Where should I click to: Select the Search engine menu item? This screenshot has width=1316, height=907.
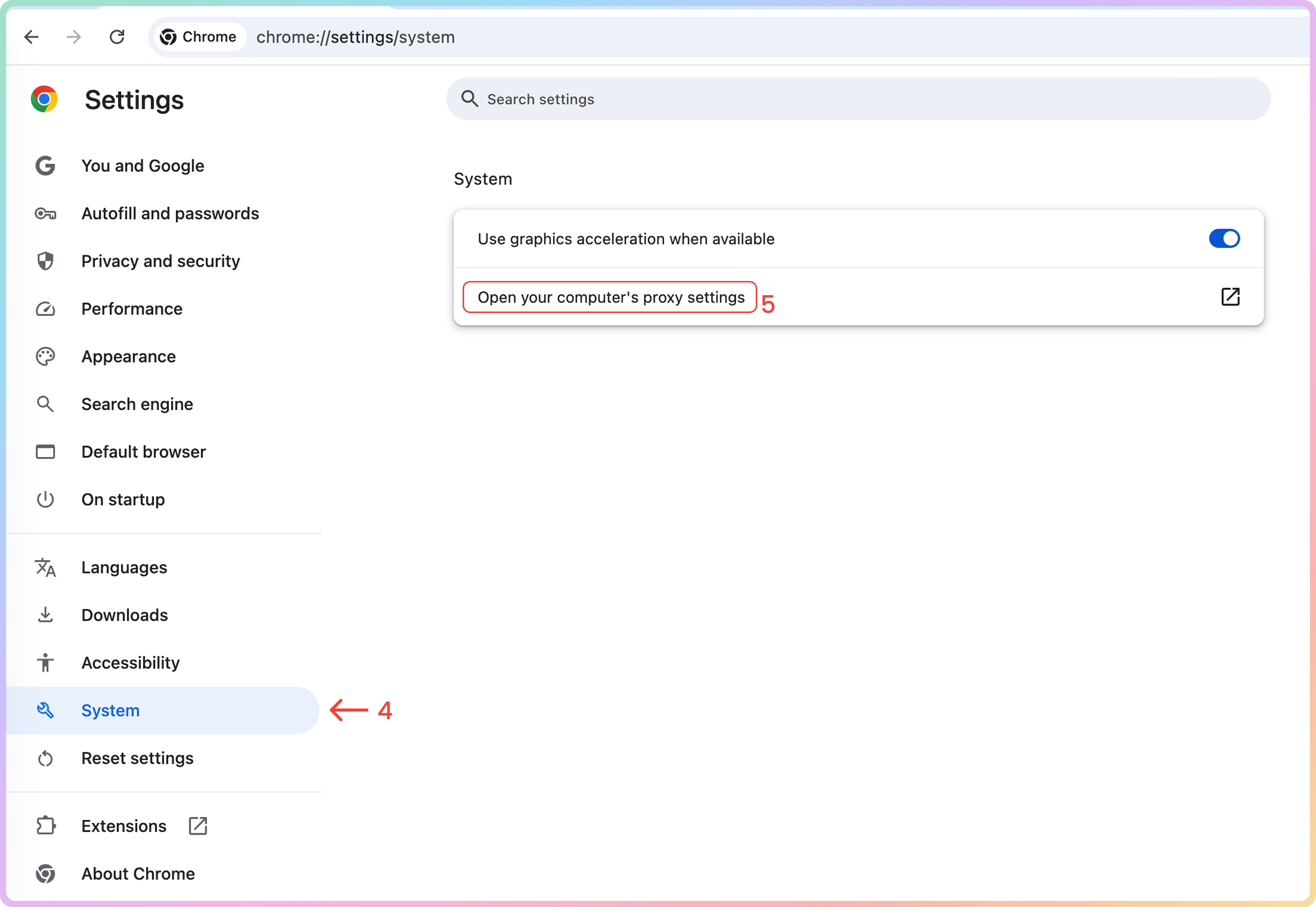(137, 405)
